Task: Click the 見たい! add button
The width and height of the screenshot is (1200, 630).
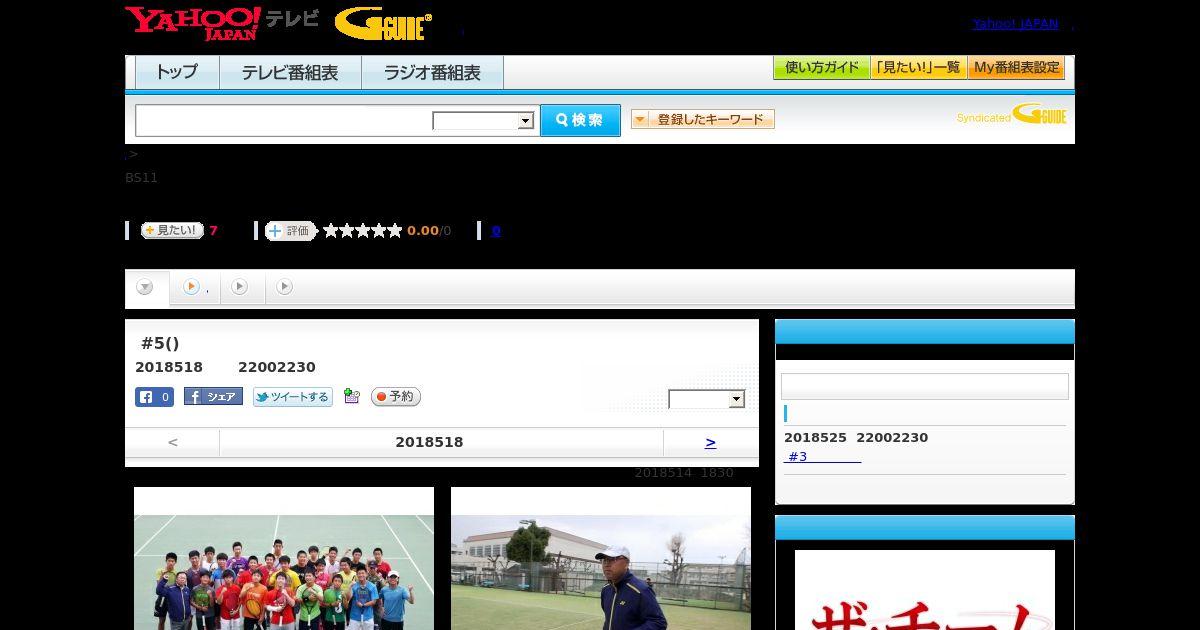Action: pos(172,230)
